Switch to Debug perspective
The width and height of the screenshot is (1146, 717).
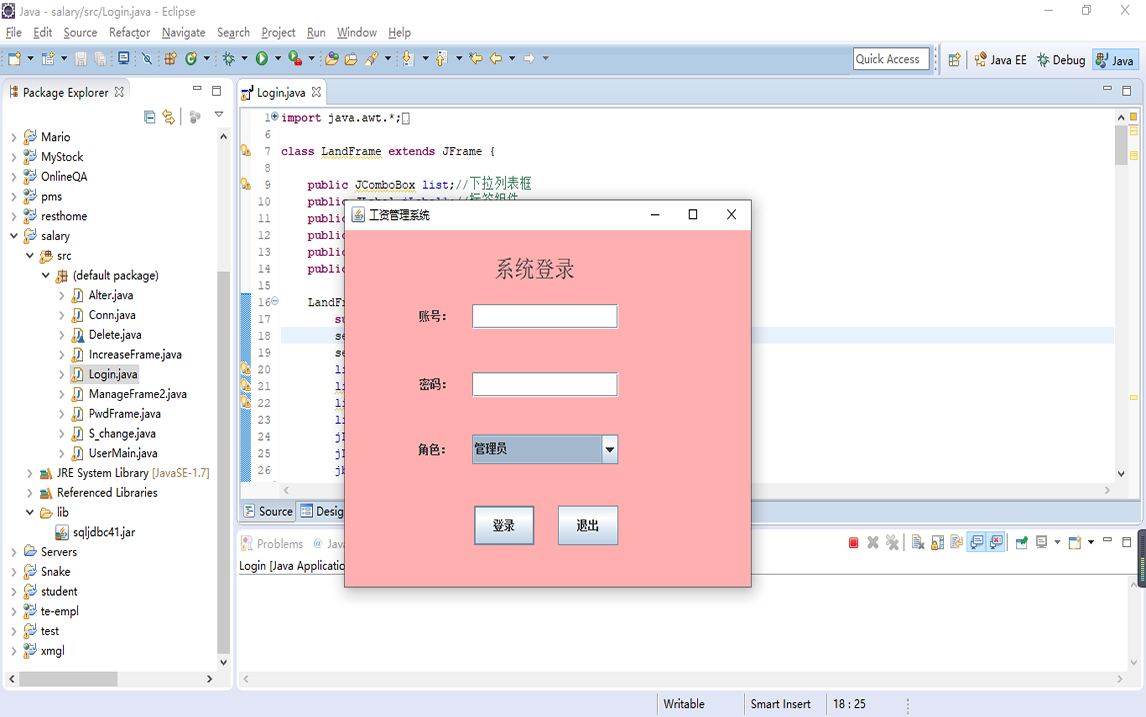pyautogui.click(x=1060, y=60)
